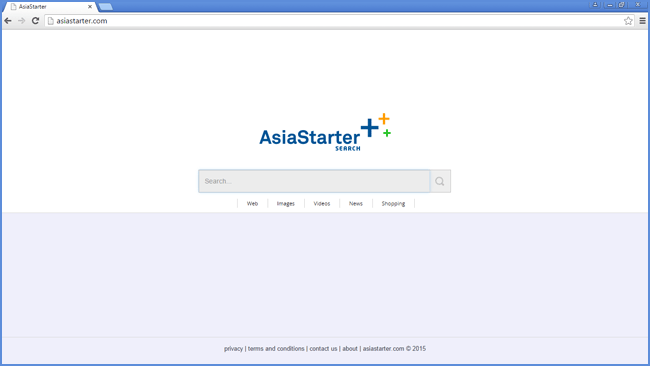Click the forward navigation arrow

pyautogui.click(x=22, y=21)
